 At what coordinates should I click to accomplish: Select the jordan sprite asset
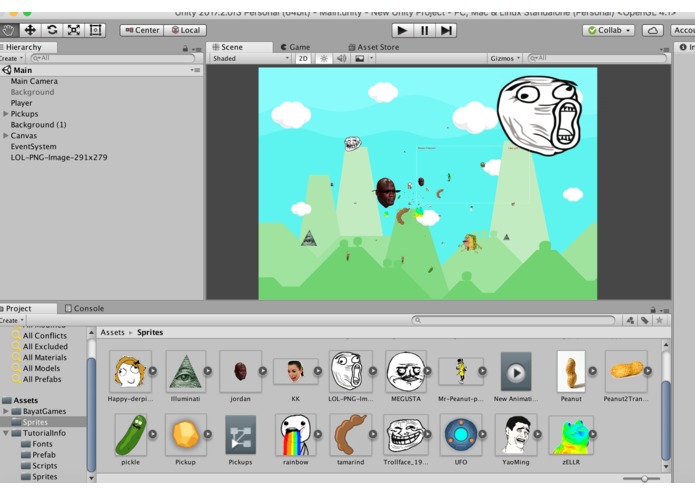[x=241, y=376]
